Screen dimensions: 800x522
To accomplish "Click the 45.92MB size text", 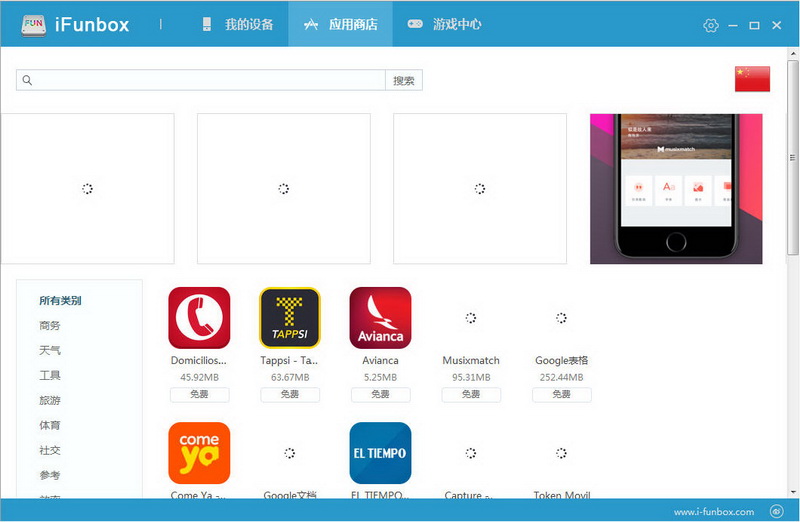I will (x=199, y=378).
